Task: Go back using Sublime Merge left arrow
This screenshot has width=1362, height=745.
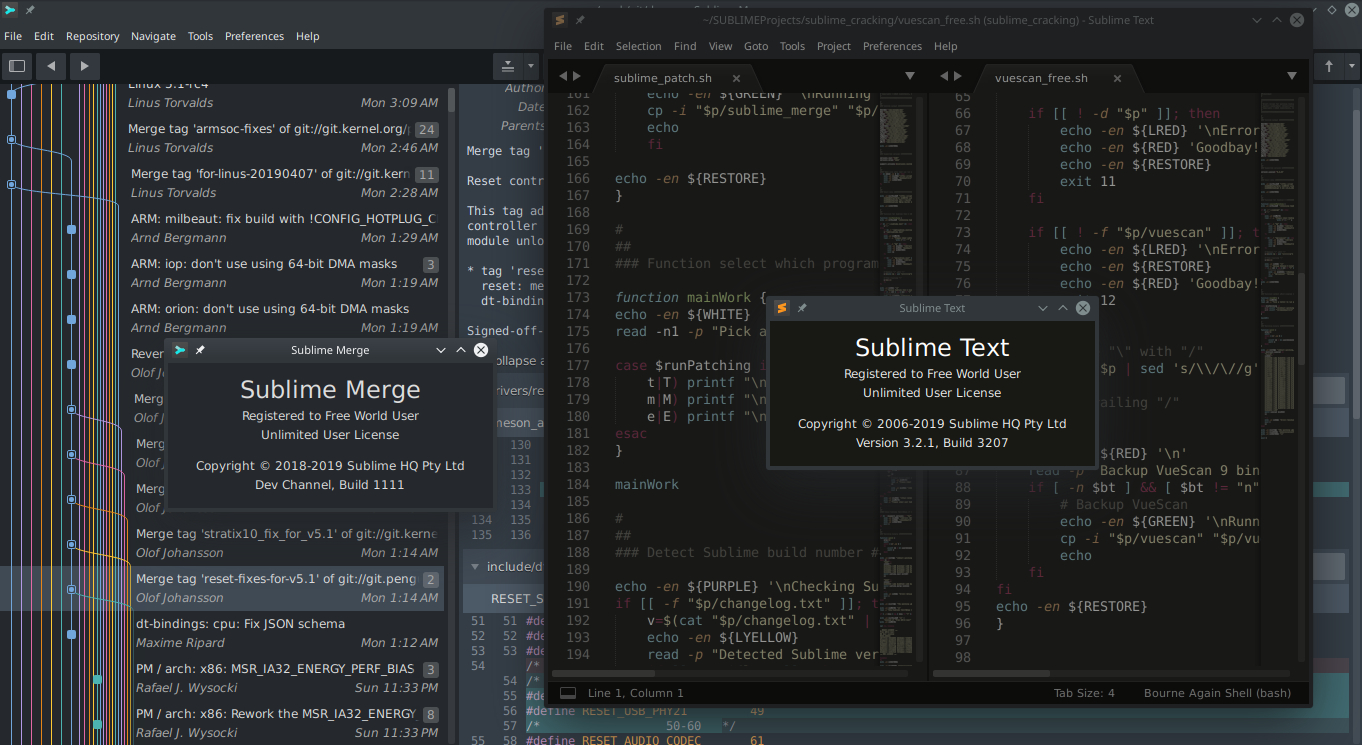Action: 51,66
